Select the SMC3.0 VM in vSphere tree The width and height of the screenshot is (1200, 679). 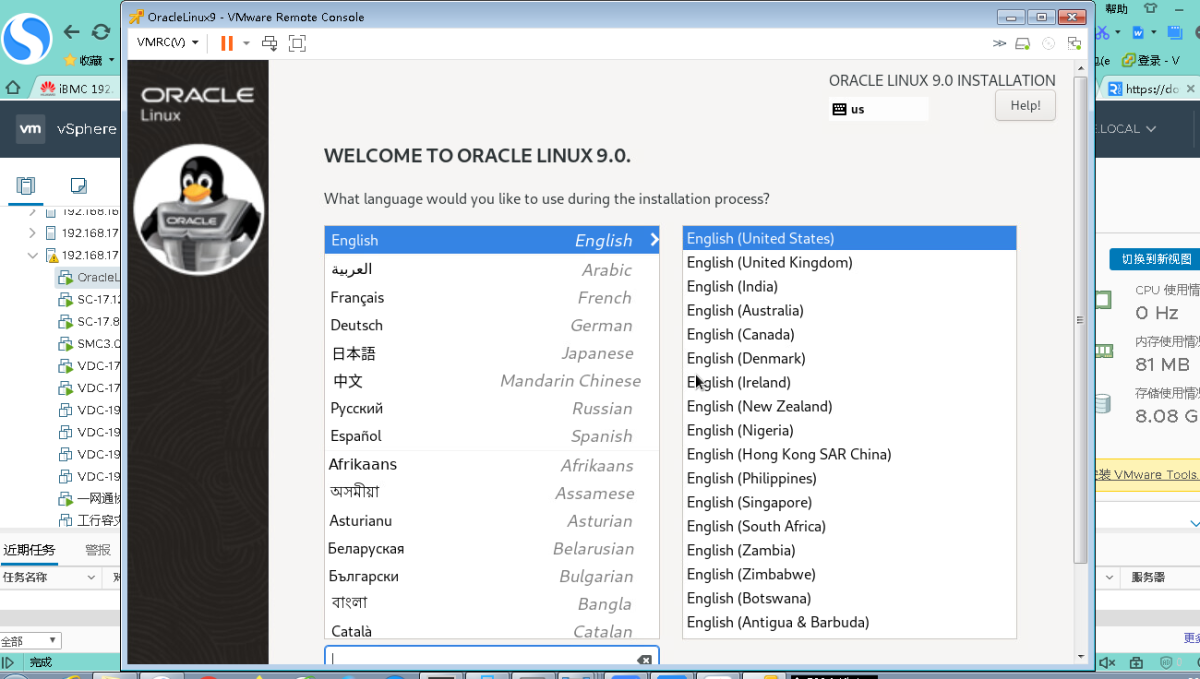point(89,343)
